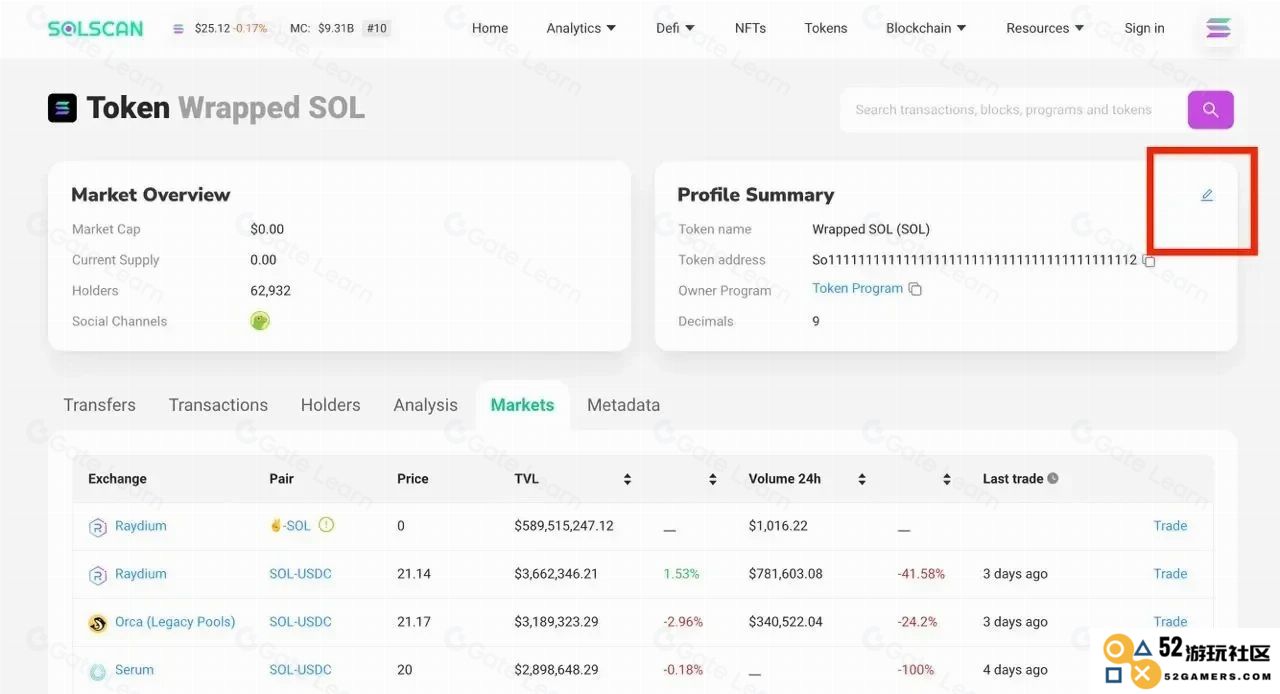This screenshot has width=1280, height=694.
Task: Open the ✌-SOL pair link
Action: pos(290,526)
